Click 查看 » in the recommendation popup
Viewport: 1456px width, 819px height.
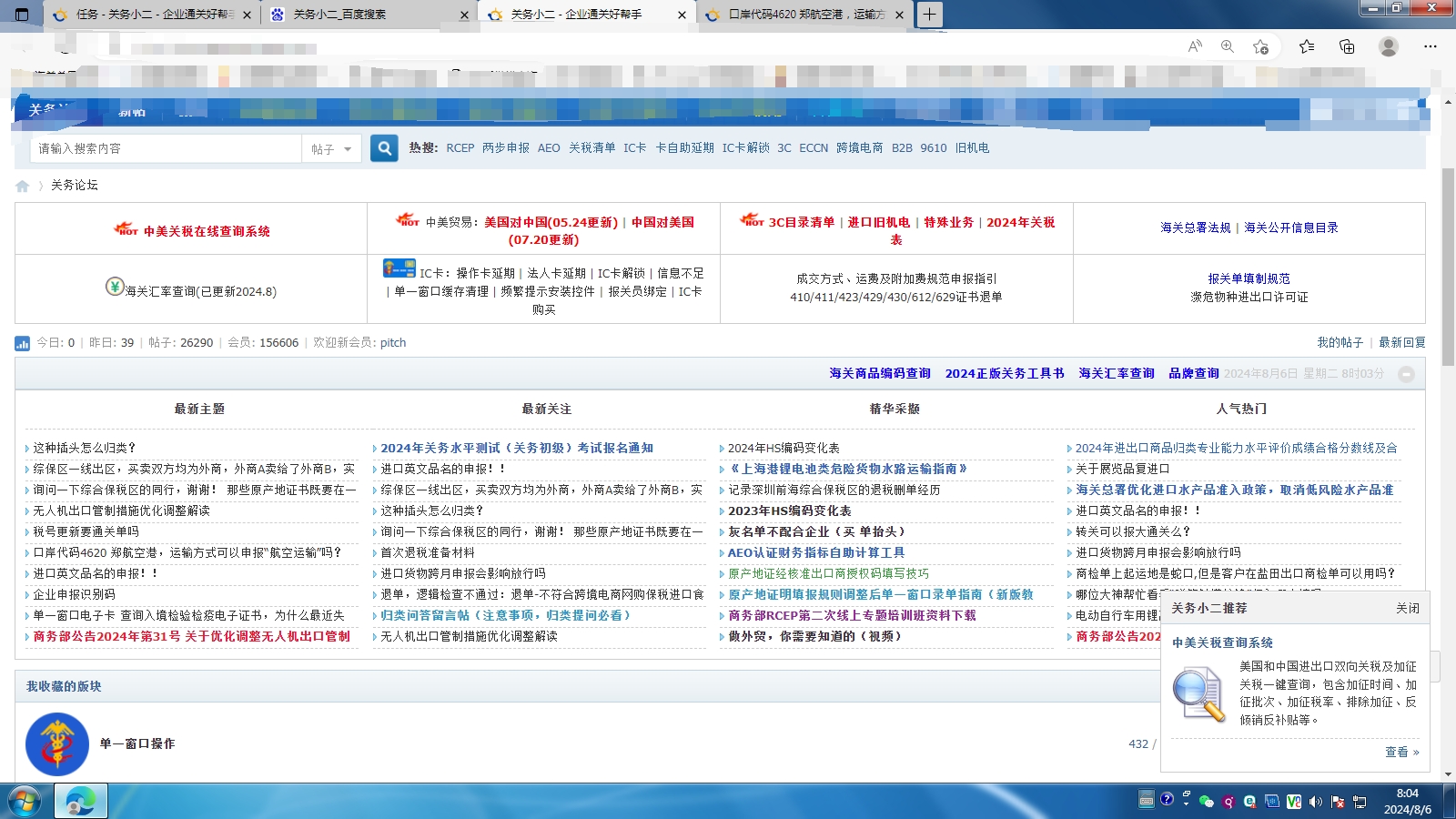point(1402,752)
